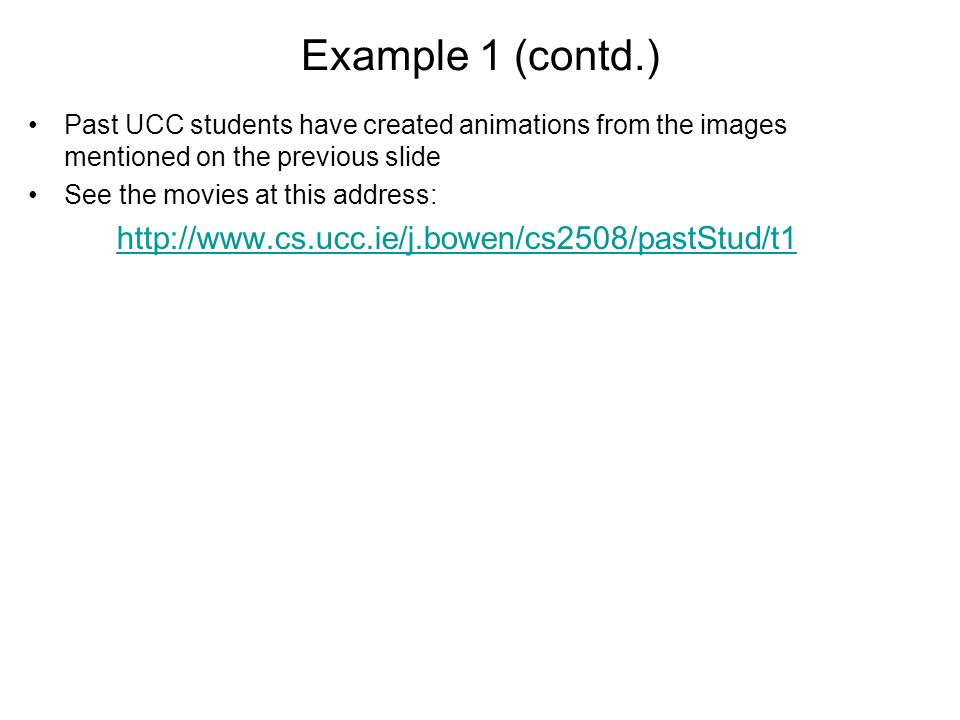Viewport: 960px width, 720px height.
Task: Click the number '1' in the title
Action: click(491, 56)
